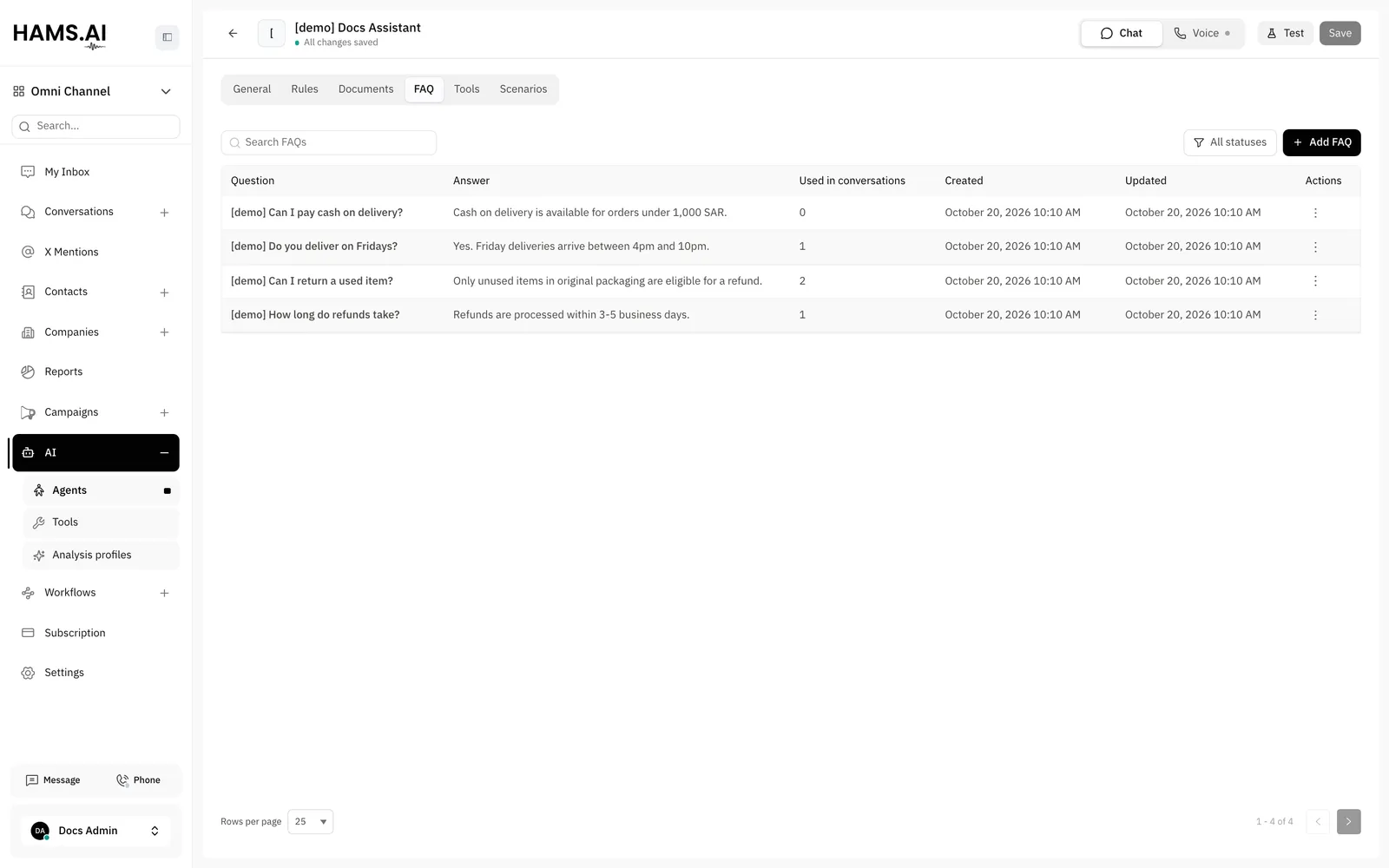This screenshot has height=868, width=1389.
Task: Add new contact plus icon
Action: pos(164,293)
